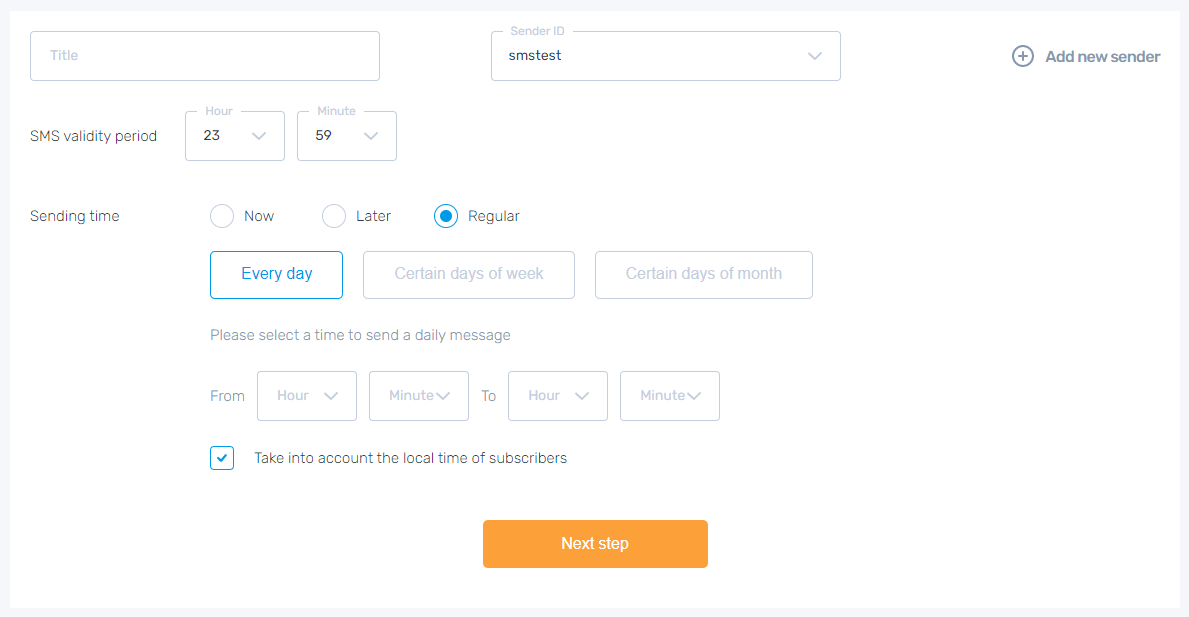Click the validity Hour chevron arrow
1189x617 pixels.
pyautogui.click(x=259, y=136)
